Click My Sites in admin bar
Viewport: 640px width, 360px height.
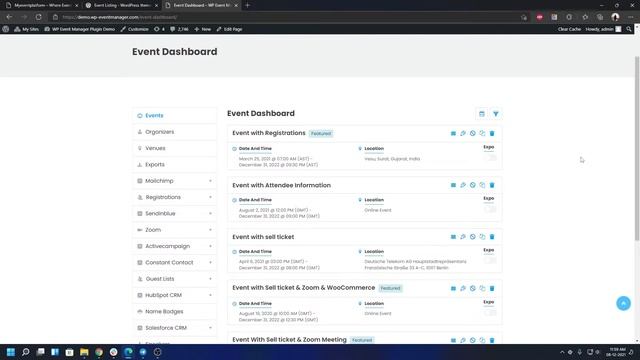click(27, 29)
